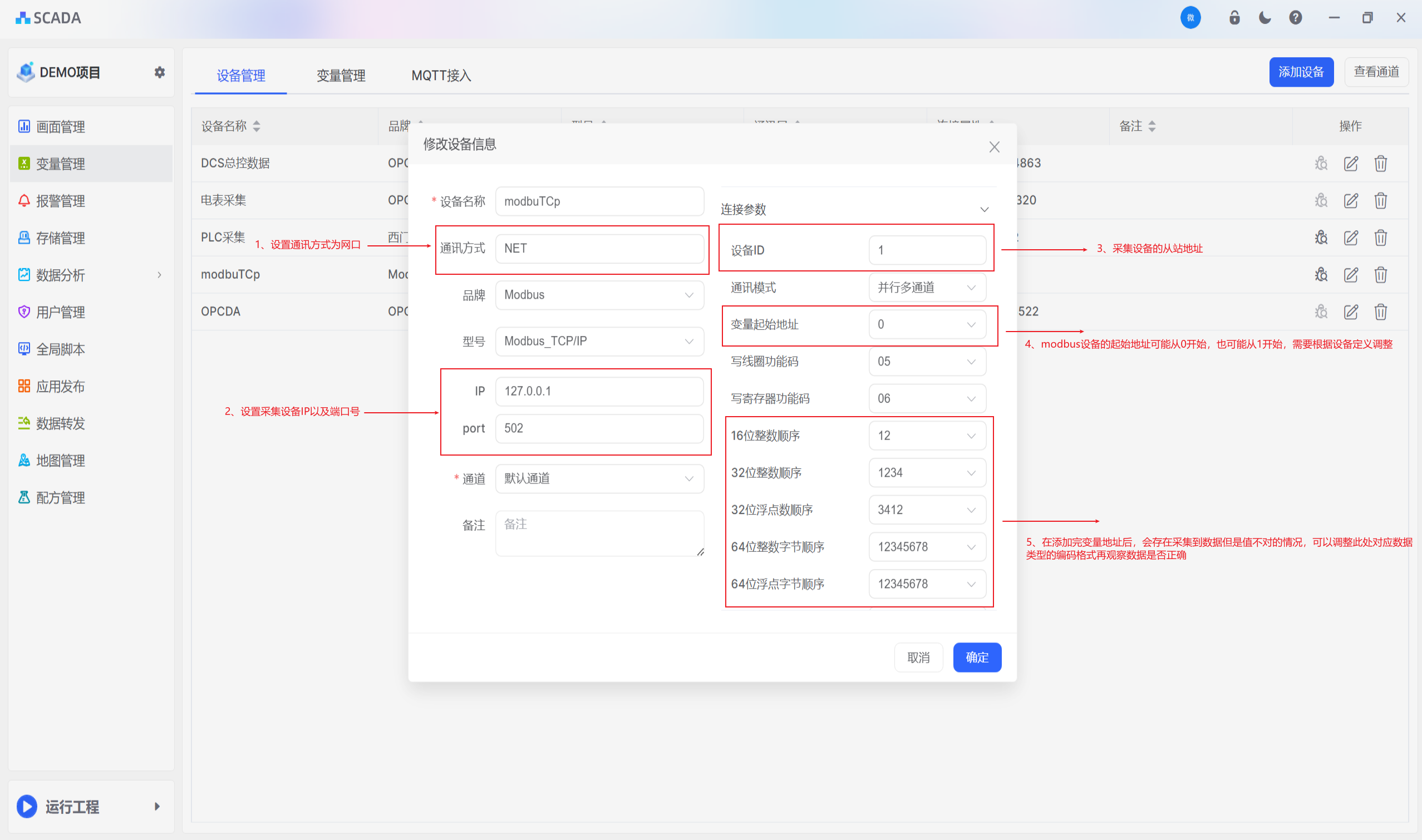Click the IP address input field

click(x=599, y=391)
